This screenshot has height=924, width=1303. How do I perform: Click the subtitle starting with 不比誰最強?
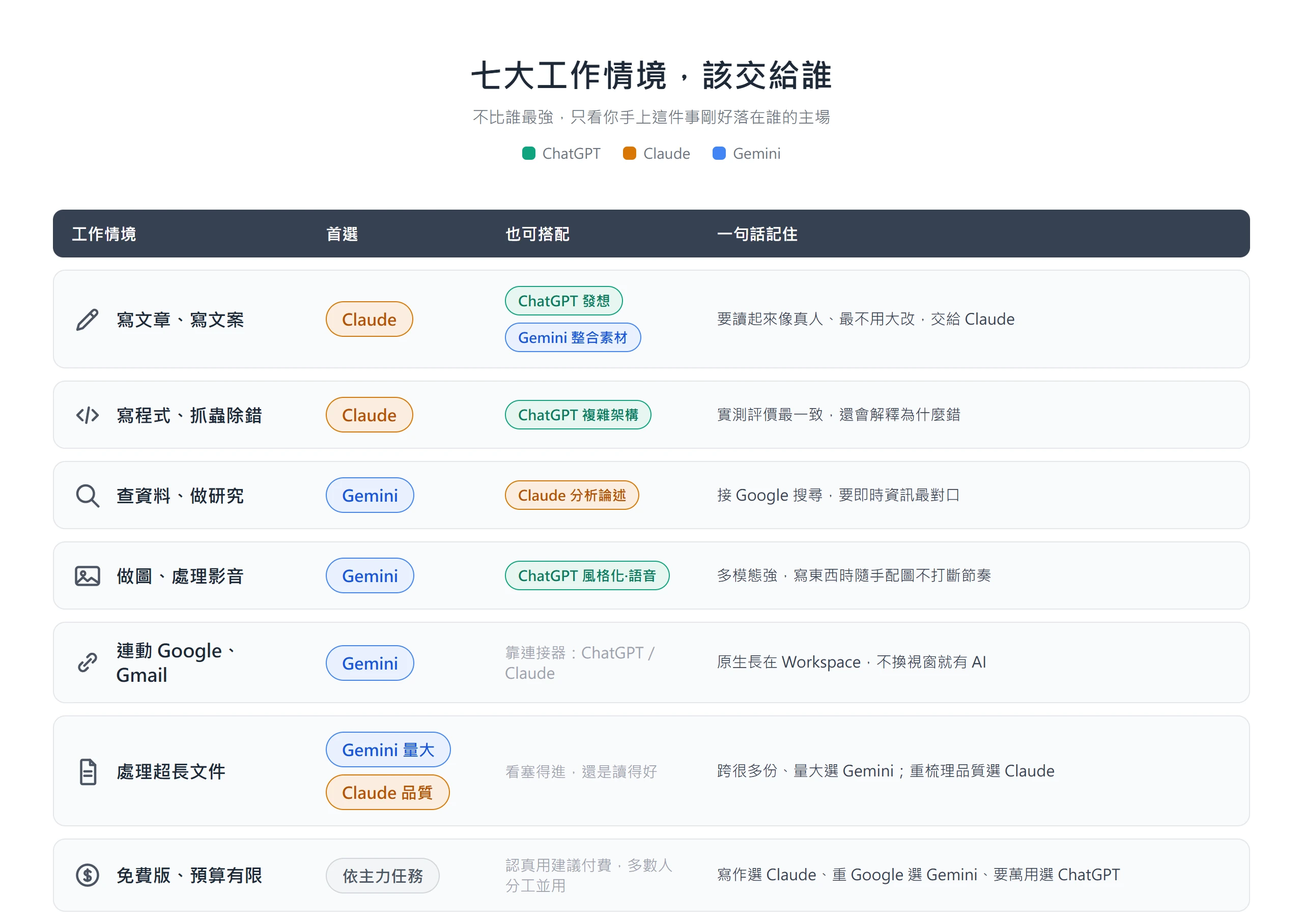[x=651, y=117]
